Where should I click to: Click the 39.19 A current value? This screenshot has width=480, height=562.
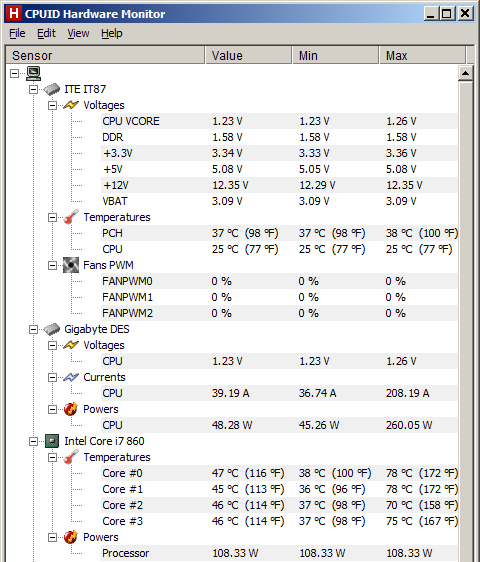[230, 393]
